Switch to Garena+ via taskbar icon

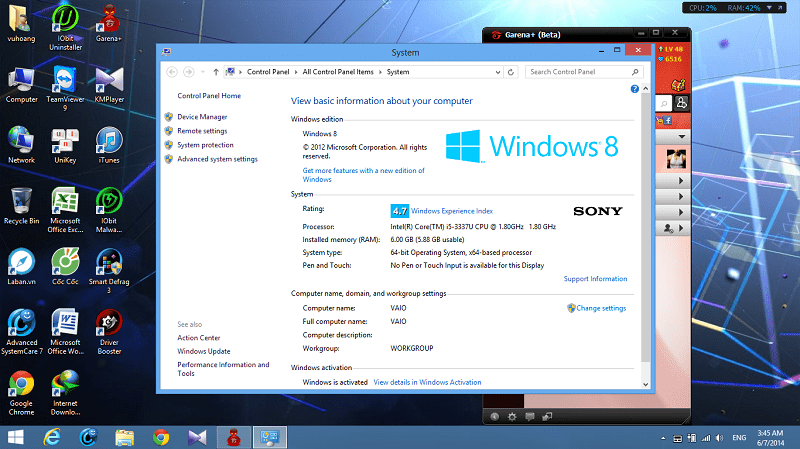234,437
